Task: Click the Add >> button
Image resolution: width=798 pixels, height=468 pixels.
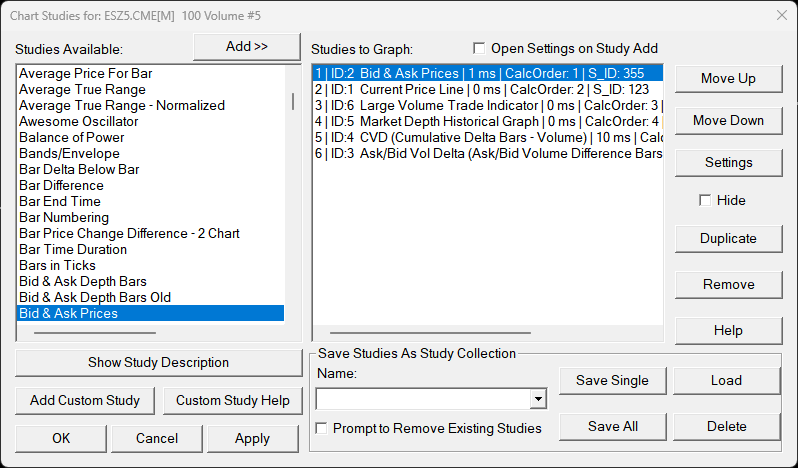Action: click(247, 47)
